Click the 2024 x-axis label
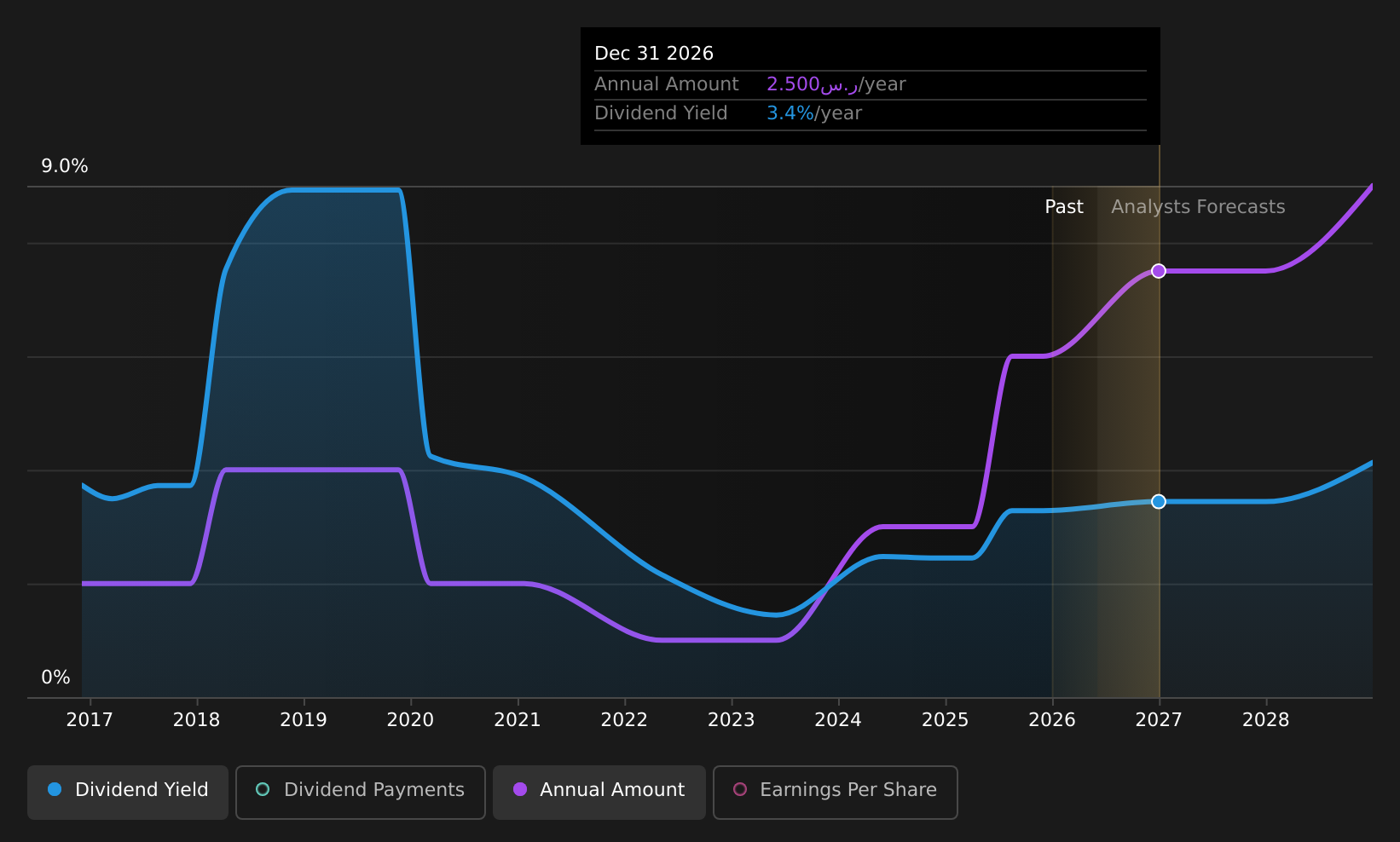The image size is (1400, 842). pos(838,720)
